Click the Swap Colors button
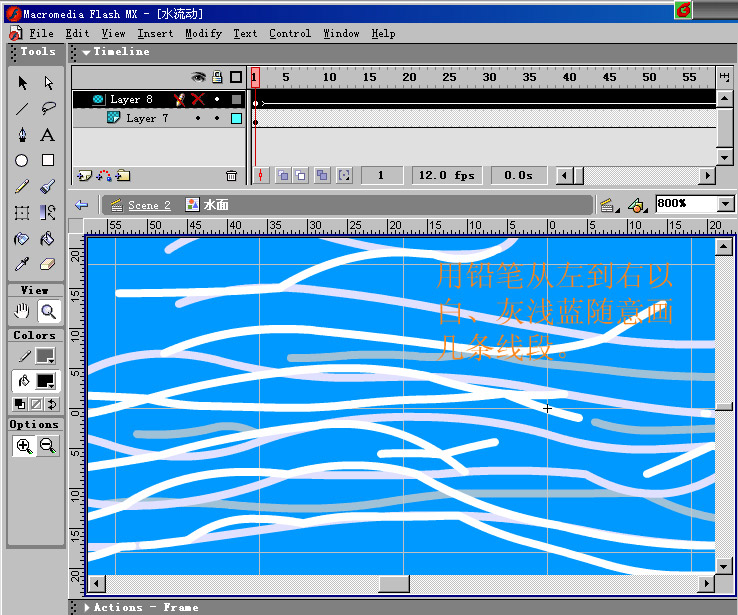 click(x=52, y=404)
